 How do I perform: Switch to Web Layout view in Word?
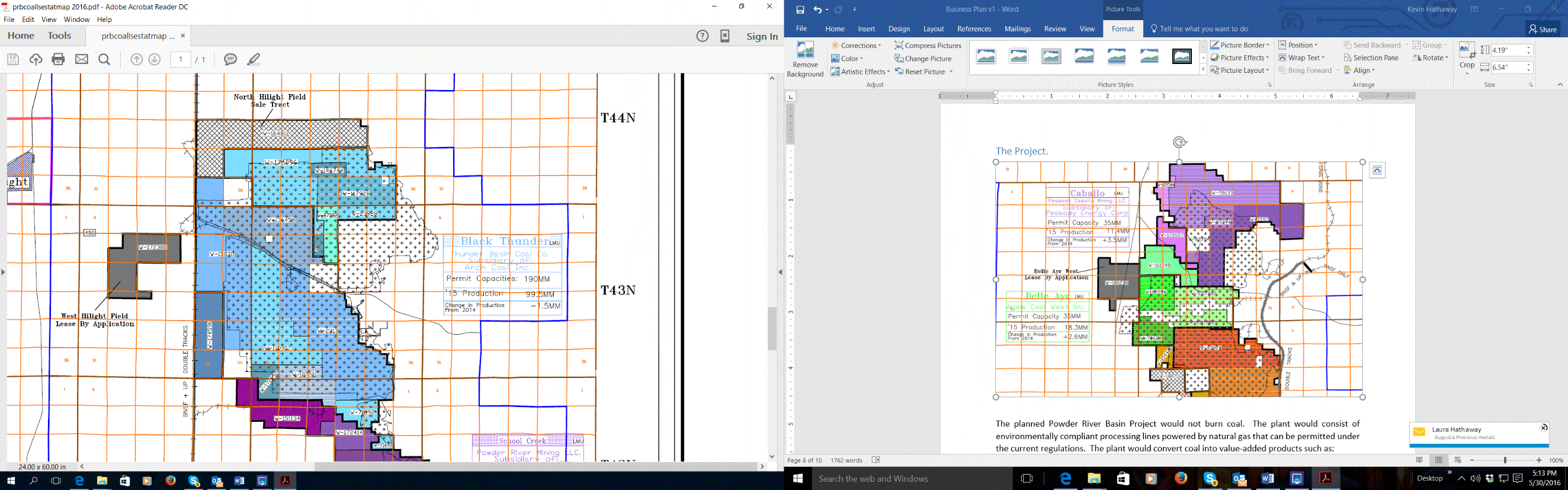click(1457, 460)
